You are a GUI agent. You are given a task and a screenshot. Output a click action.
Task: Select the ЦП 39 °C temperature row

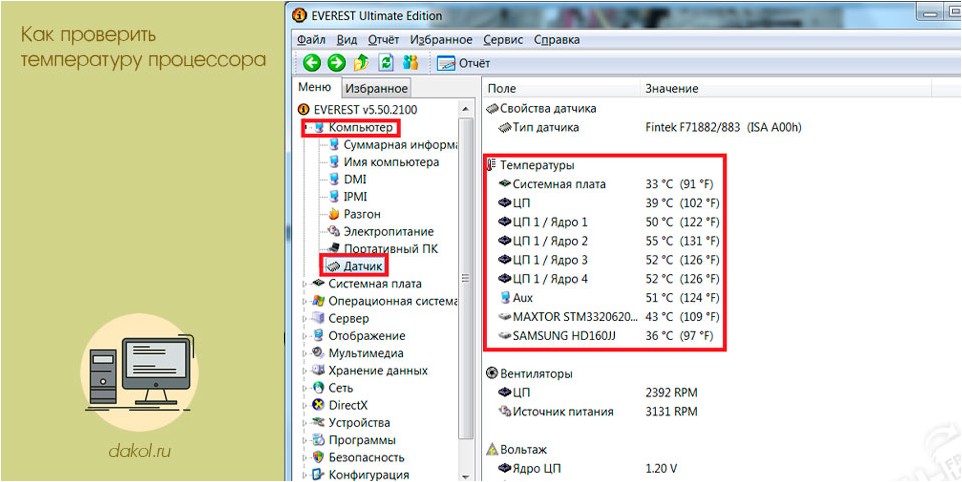pyautogui.click(x=609, y=202)
